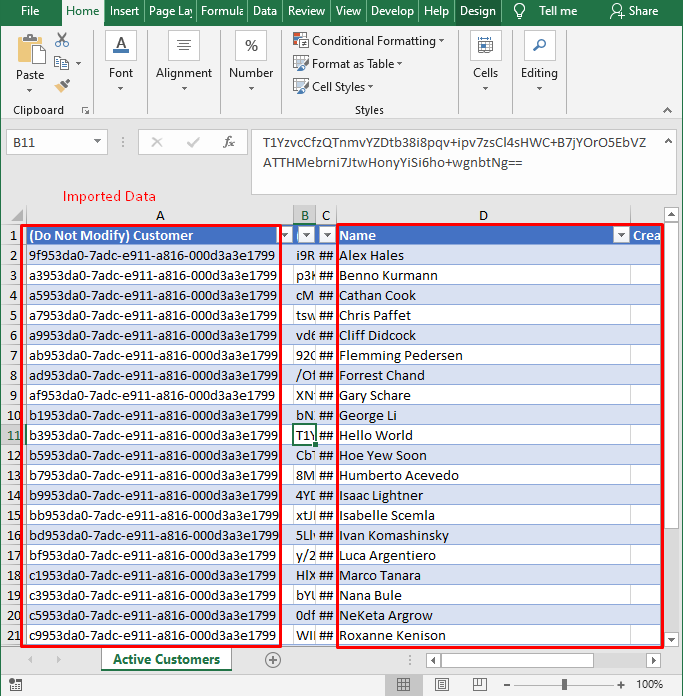Select the cell containing Marco Tanara

483,576
